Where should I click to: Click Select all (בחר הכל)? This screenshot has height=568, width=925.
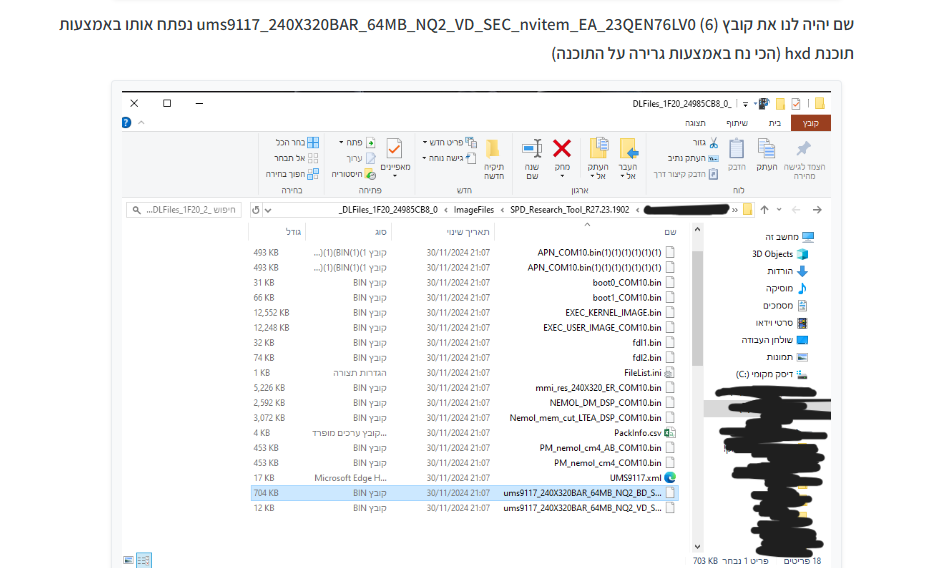tap(297, 143)
